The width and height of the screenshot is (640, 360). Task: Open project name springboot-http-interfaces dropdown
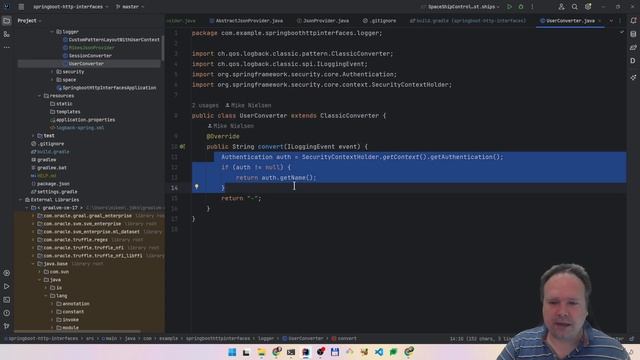[x=70, y=7]
